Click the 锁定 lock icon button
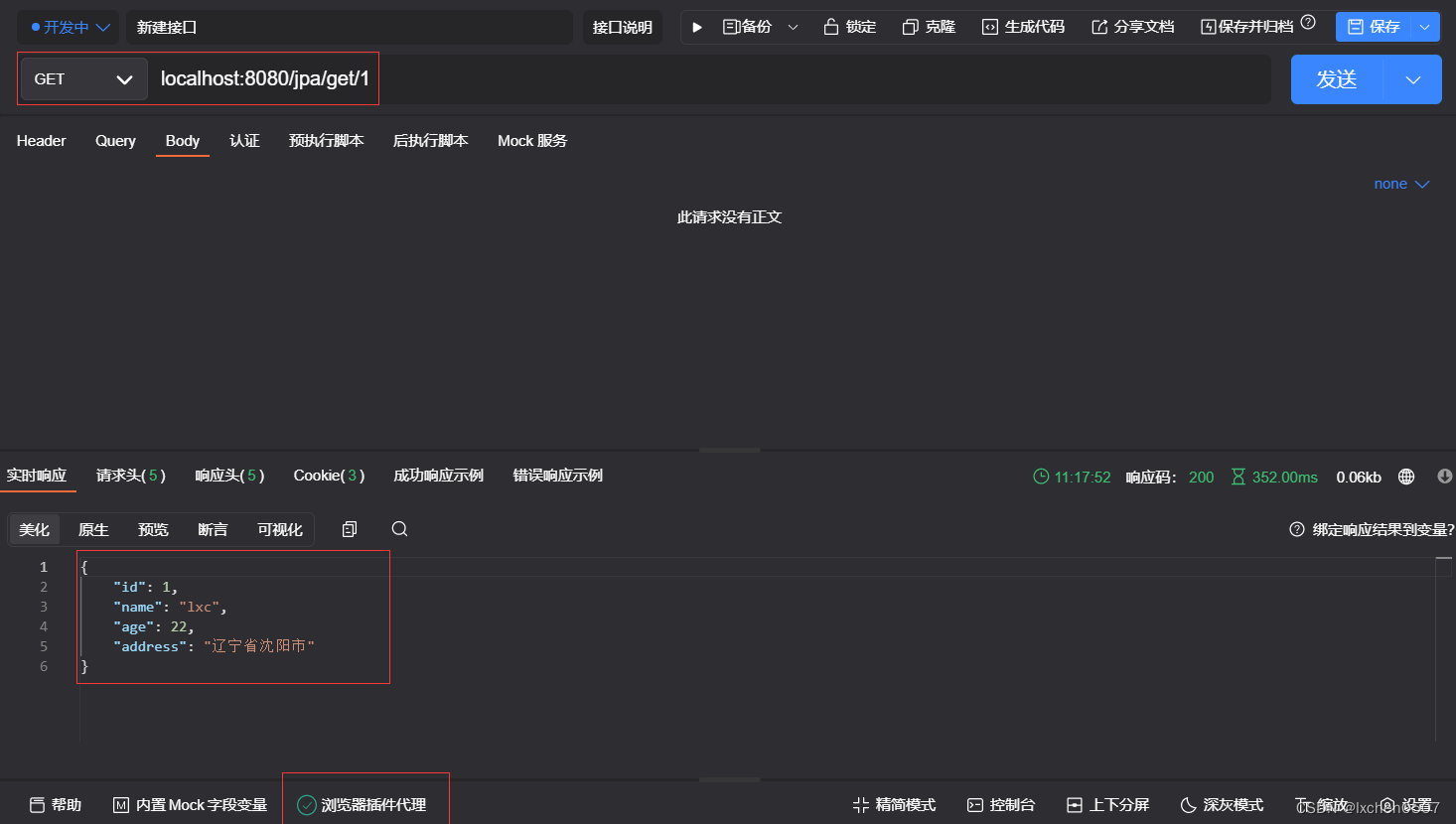 click(850, 27)
